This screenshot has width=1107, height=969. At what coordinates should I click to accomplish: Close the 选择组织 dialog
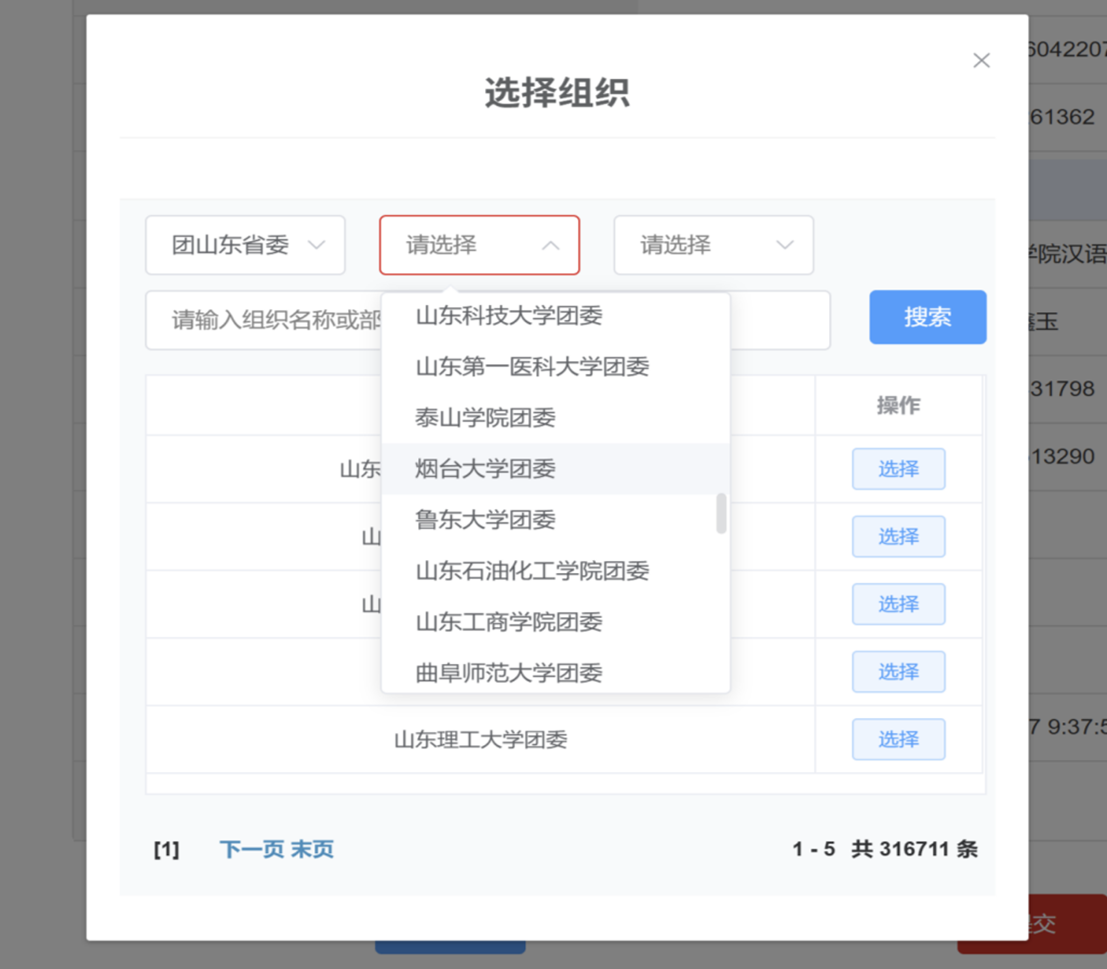pos(981,61)
